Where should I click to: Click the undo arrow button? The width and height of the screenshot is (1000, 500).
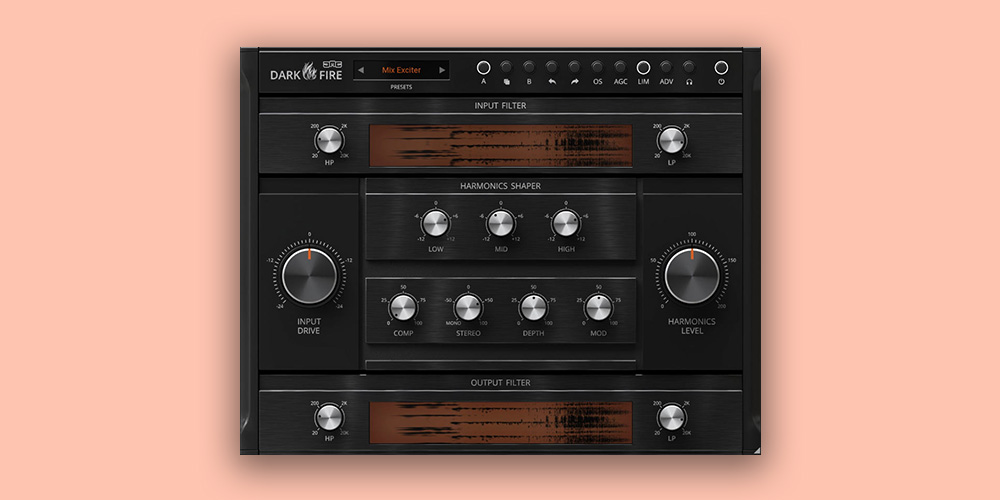click(552, 66)
